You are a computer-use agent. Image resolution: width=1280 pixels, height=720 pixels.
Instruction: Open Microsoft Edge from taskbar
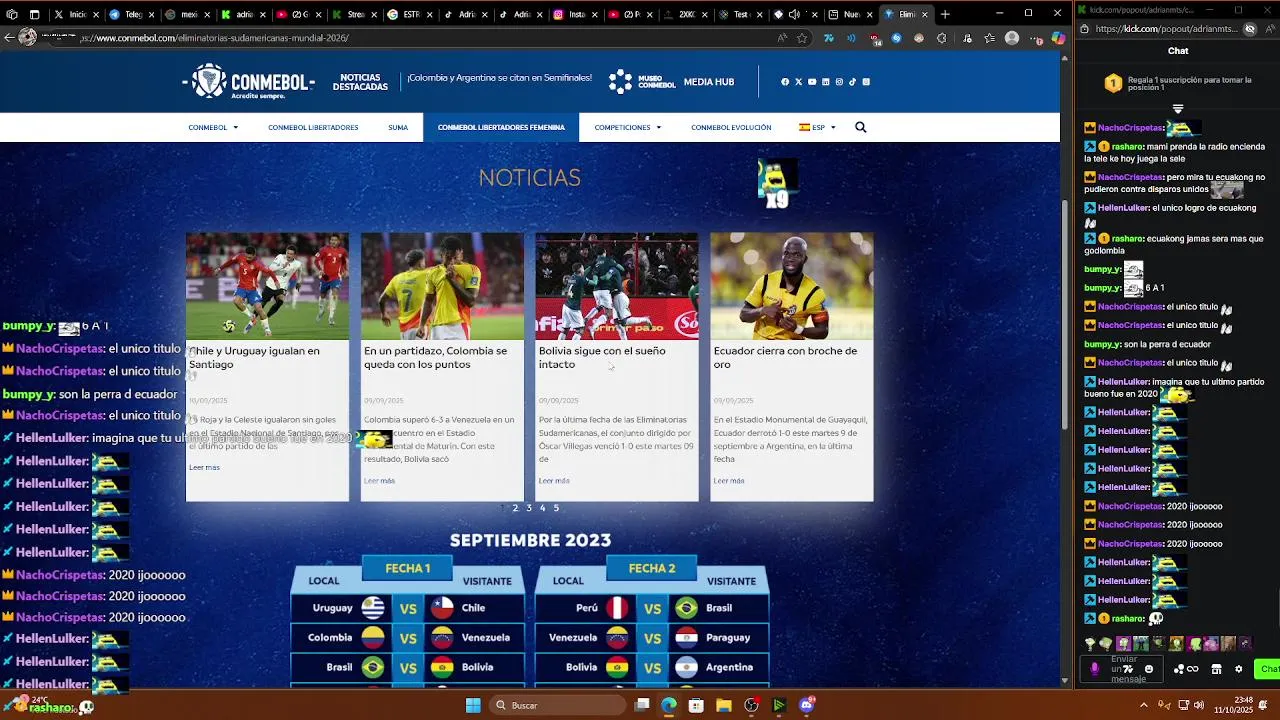(x=669, y=705)
